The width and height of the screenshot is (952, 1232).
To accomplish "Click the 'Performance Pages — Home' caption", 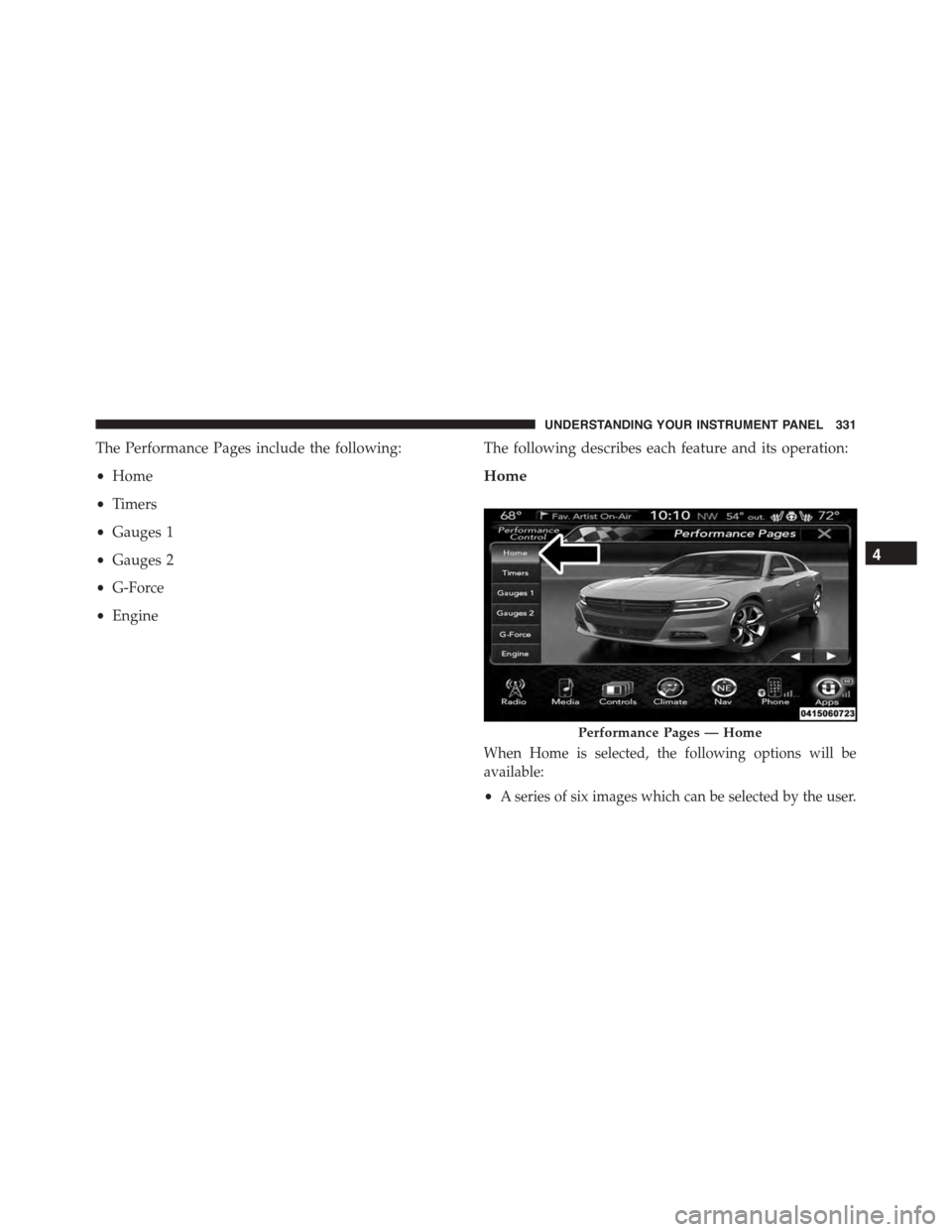I will click(669, 733).
